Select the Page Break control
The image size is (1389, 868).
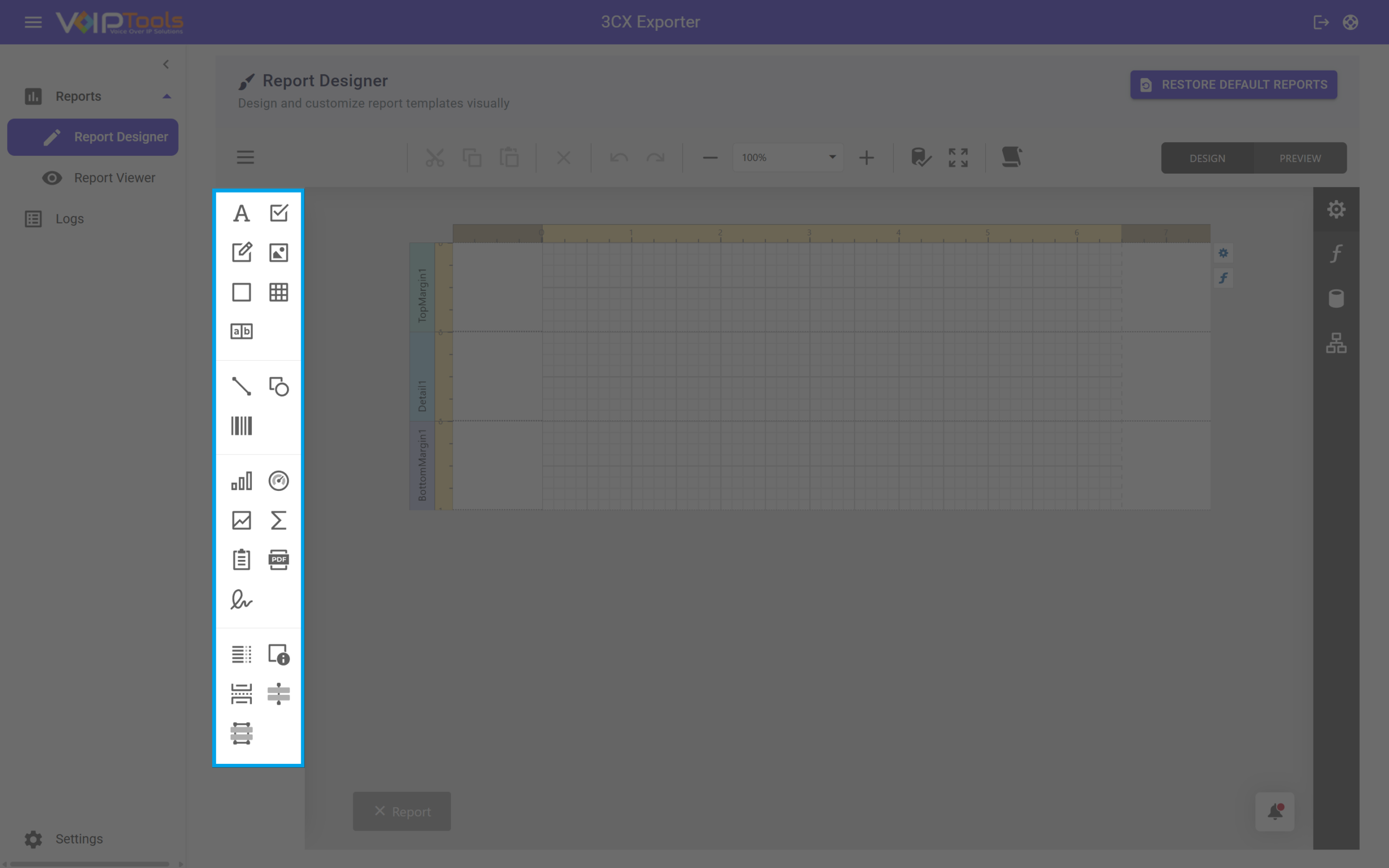(241, 694)
